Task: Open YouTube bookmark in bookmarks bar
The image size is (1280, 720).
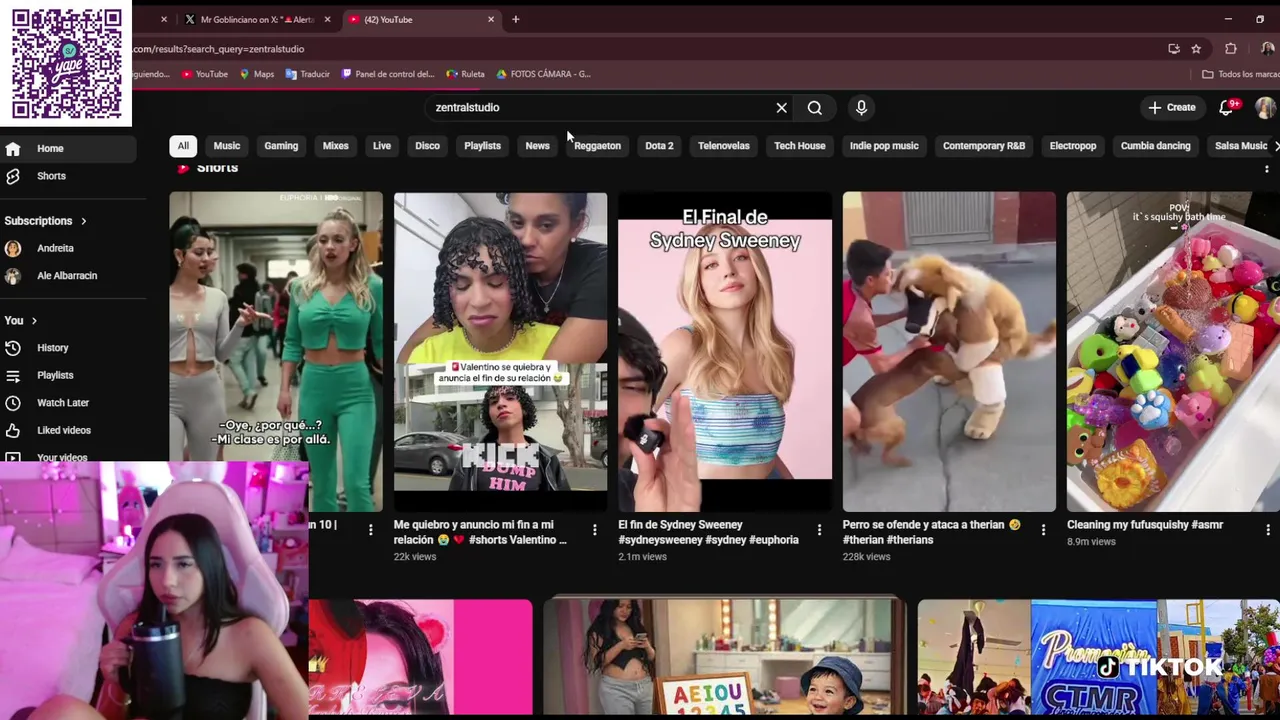Action: tap(205, 74)
